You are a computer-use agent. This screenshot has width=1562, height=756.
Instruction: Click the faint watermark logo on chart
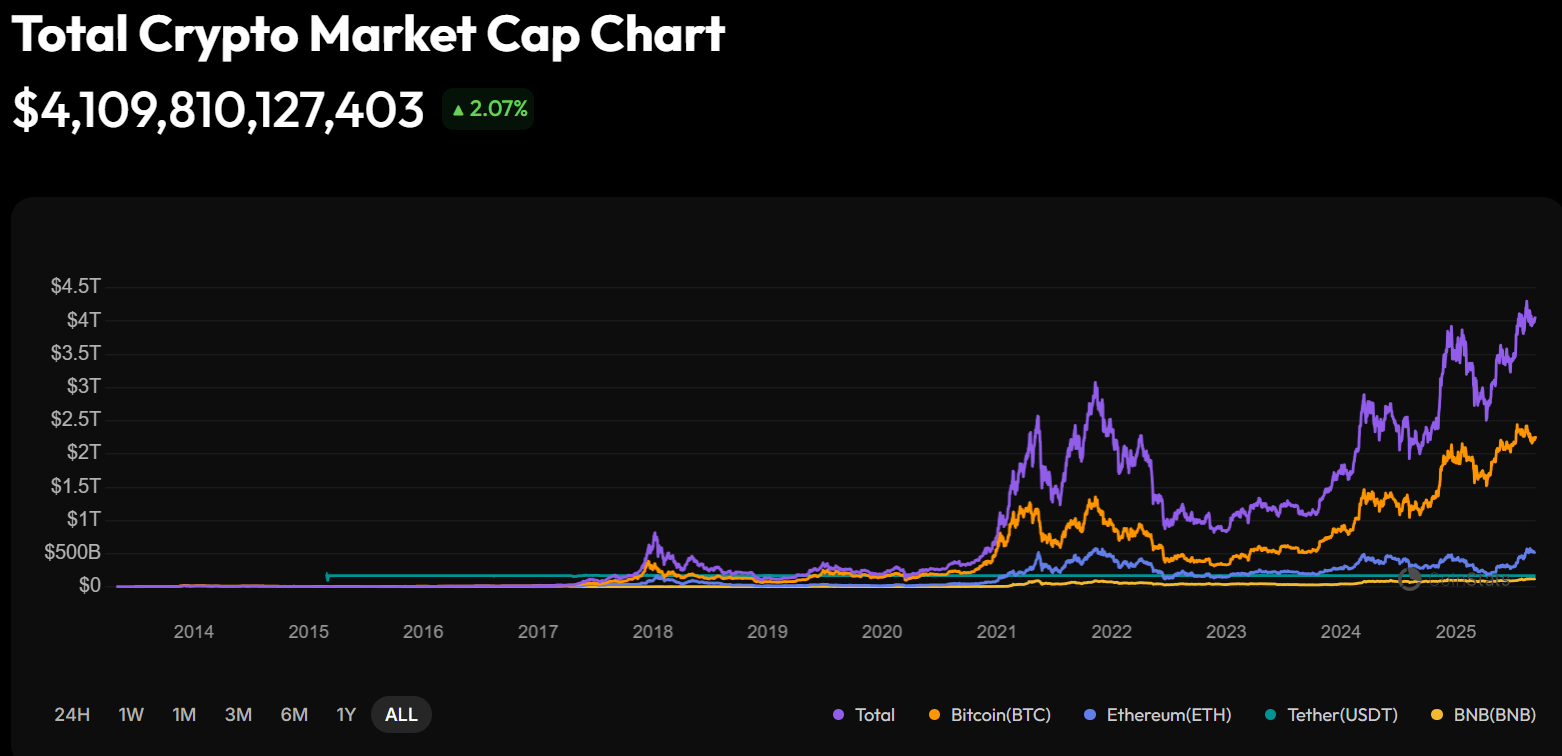(1410, 578)
